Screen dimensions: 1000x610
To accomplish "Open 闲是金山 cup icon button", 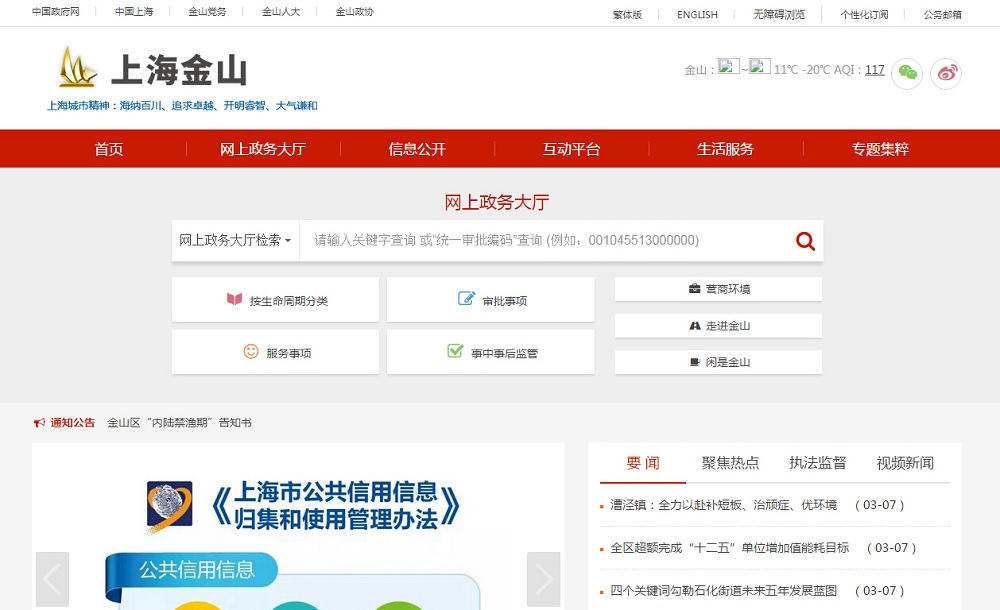I will (x=718, y=362).
